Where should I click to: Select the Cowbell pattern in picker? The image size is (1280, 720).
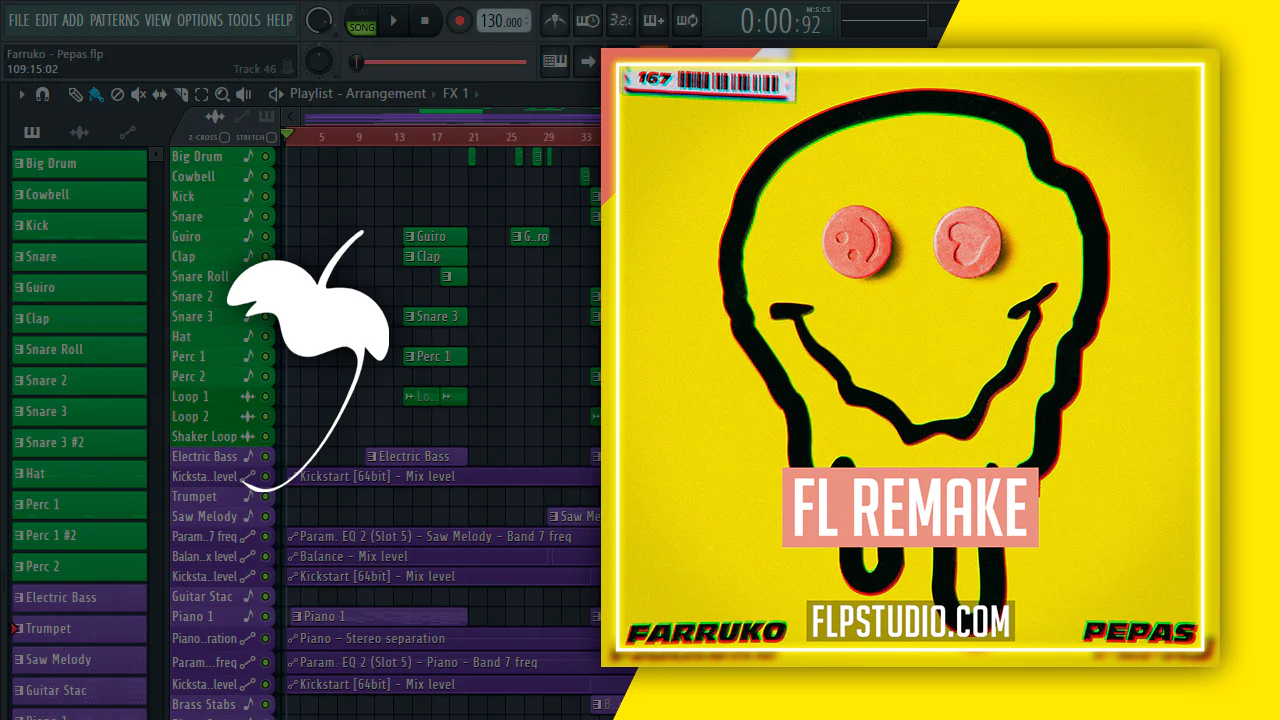(79, 194)
